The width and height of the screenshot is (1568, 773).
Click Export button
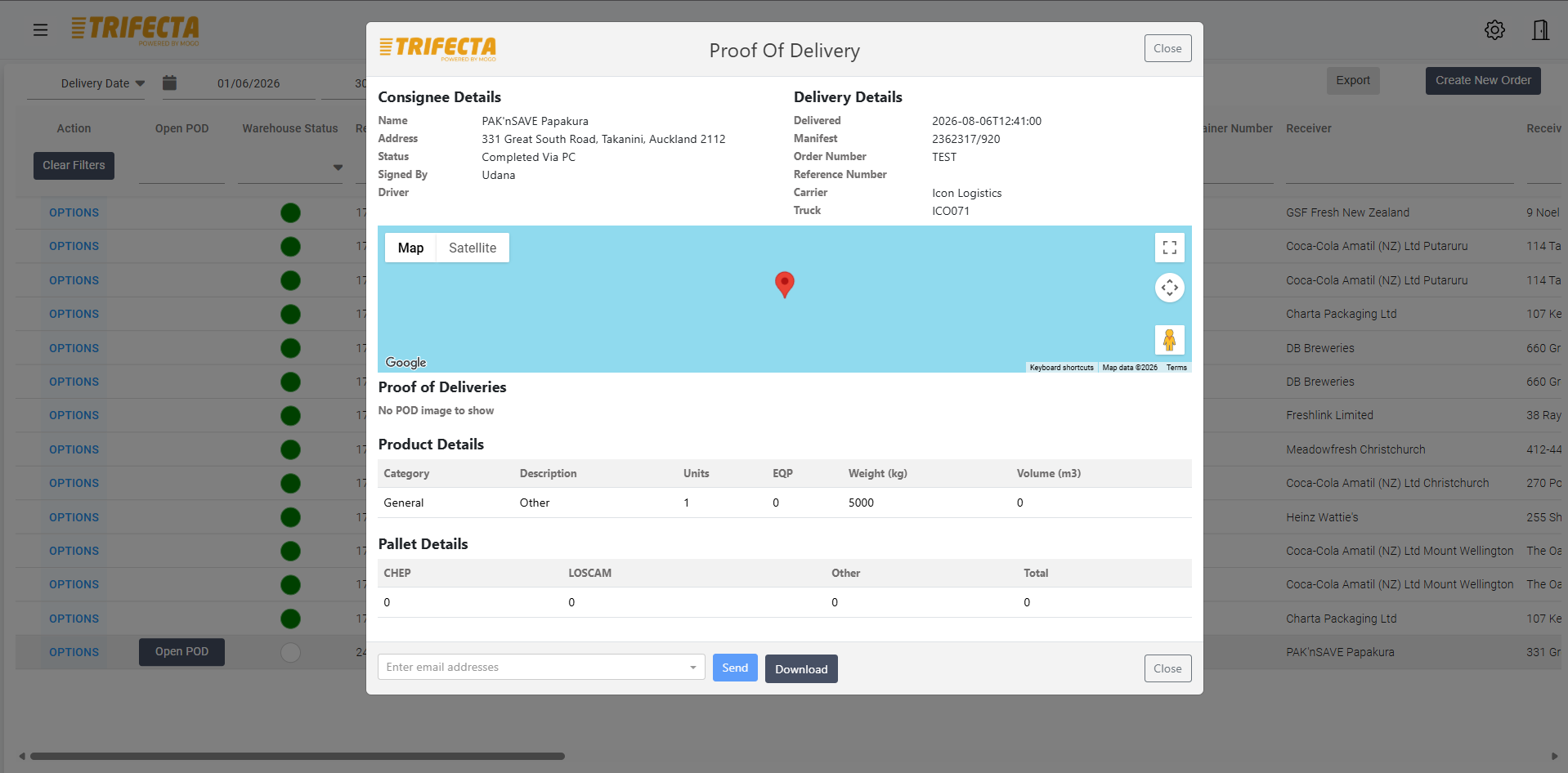click(x=1353, y=80)
